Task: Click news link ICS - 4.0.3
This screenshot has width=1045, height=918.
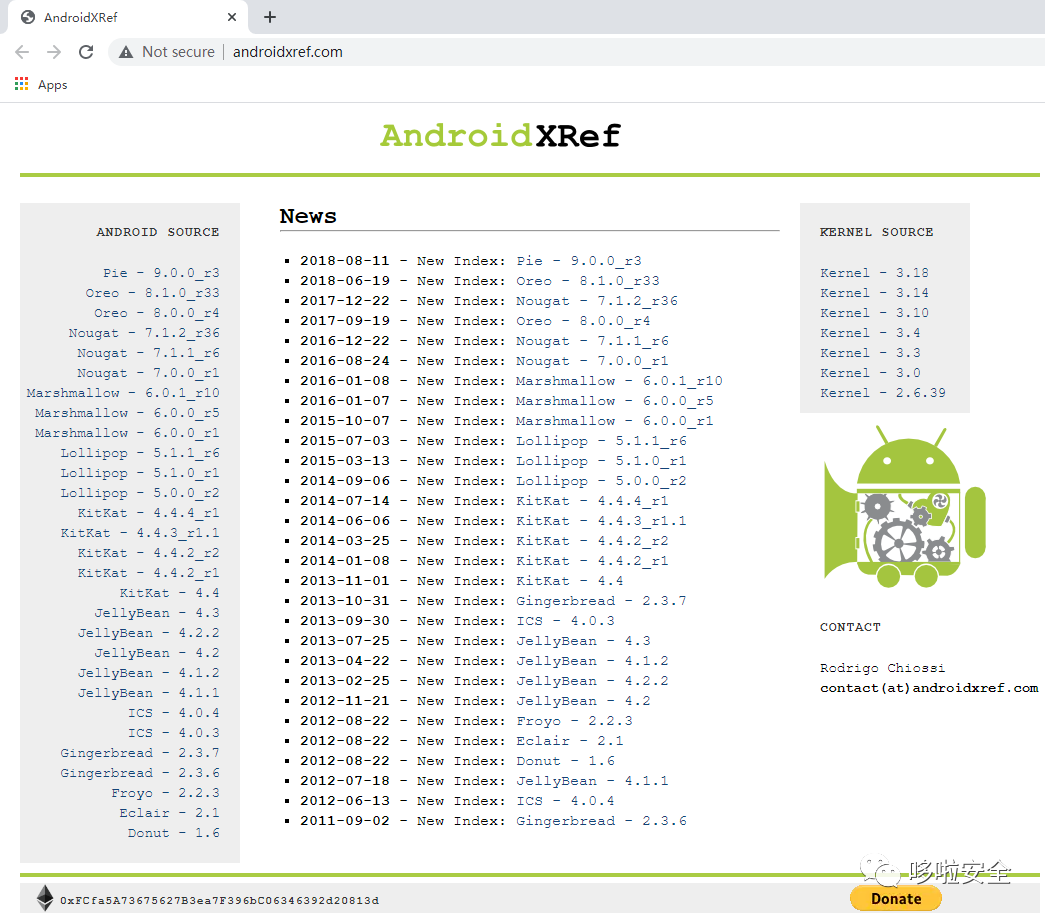Action: point(565,621)
